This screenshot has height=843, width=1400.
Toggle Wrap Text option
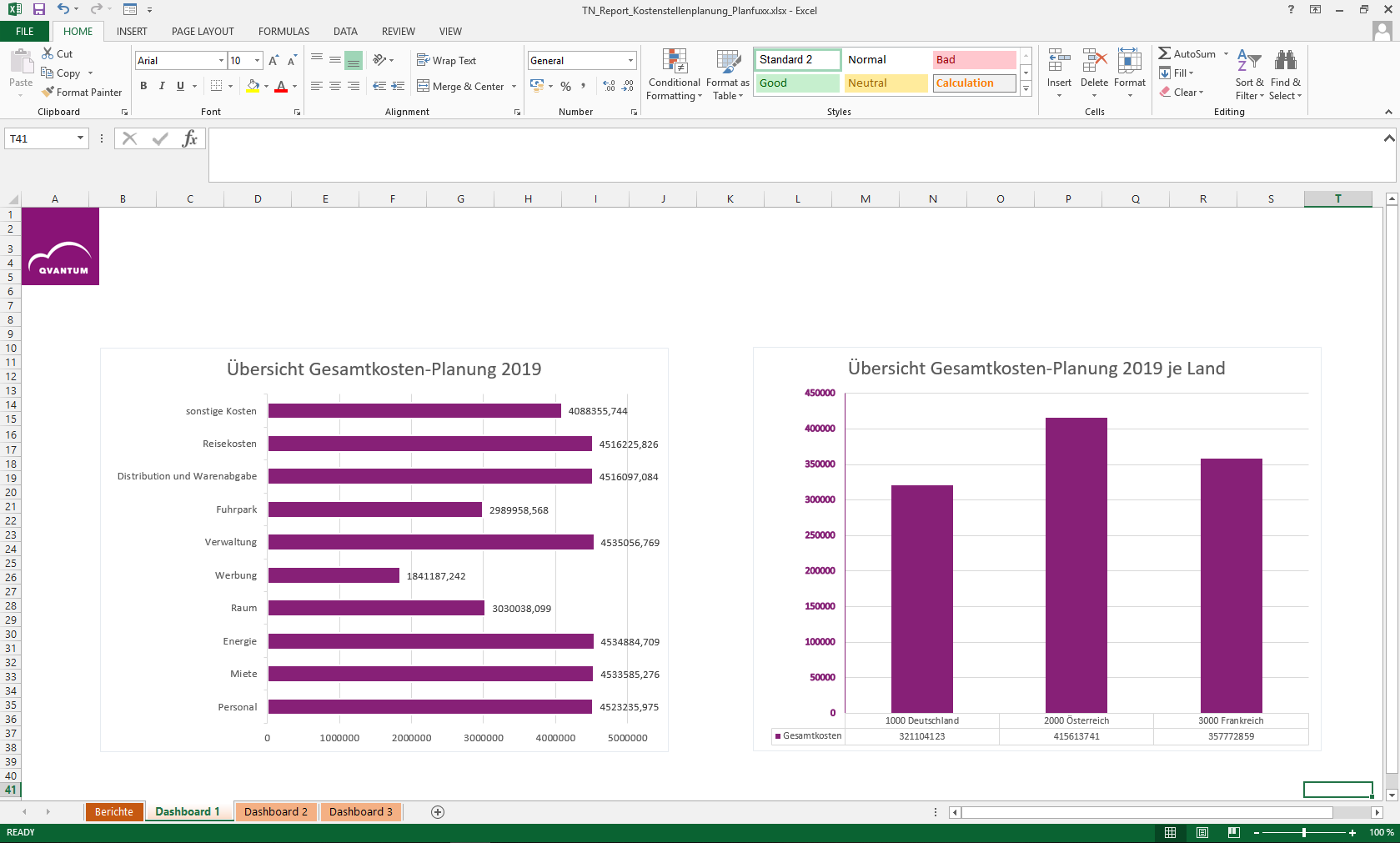[447, 60]
